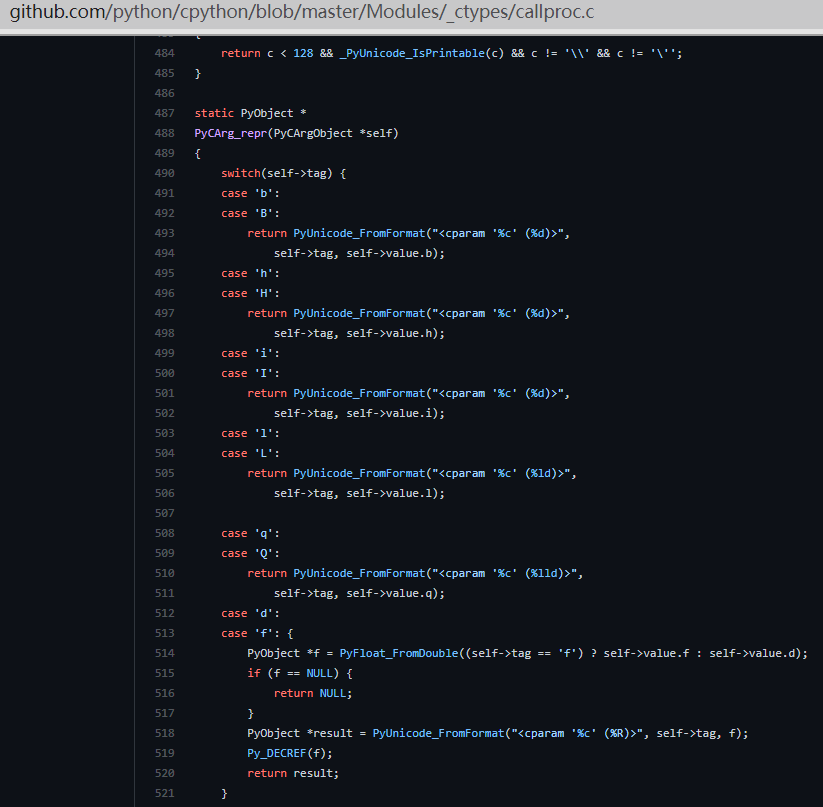Select line number 487
This screenshot has height=807, width=823.
(164, 113)
